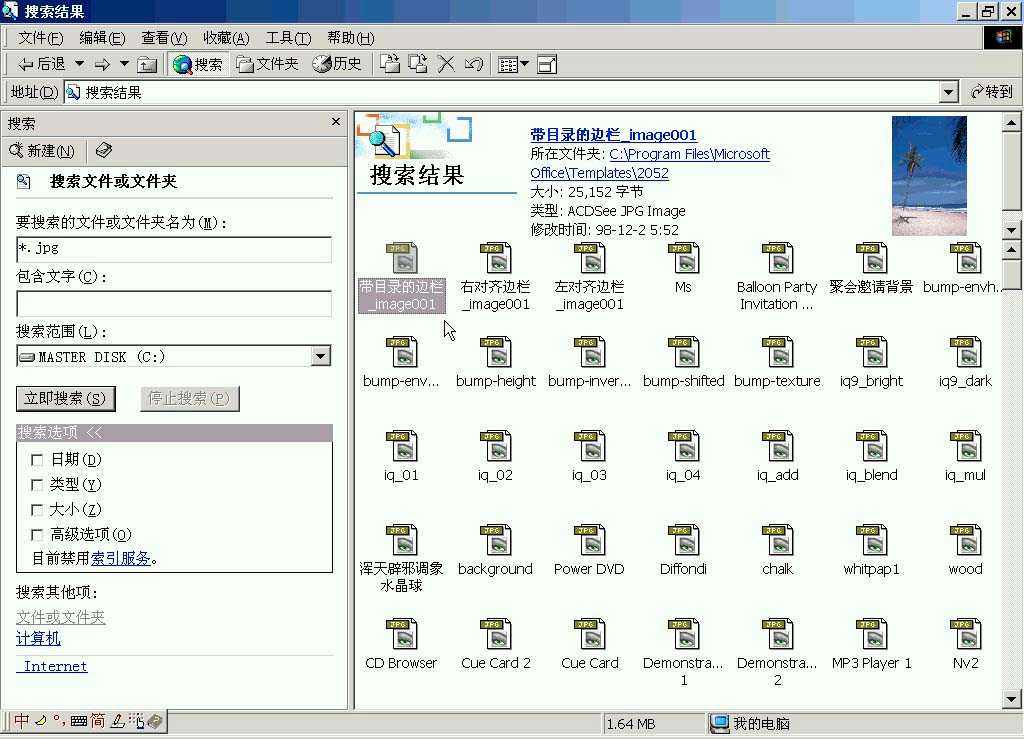Click the Up-one-level folder icon
This screenshot has width=1024, height=739.
145,63
